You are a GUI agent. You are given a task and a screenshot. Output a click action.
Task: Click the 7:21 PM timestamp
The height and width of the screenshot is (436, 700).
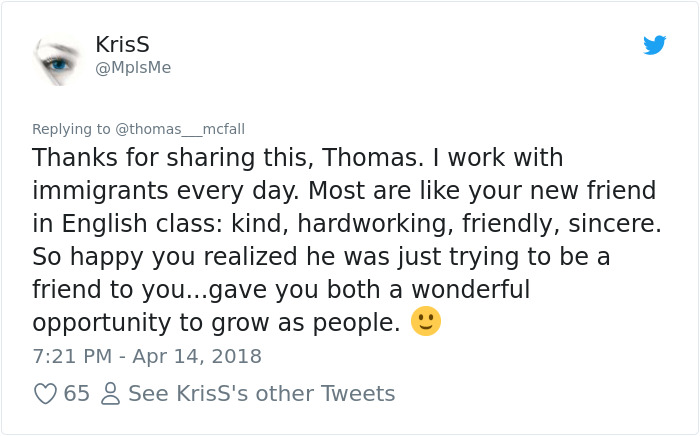[74, 356]
